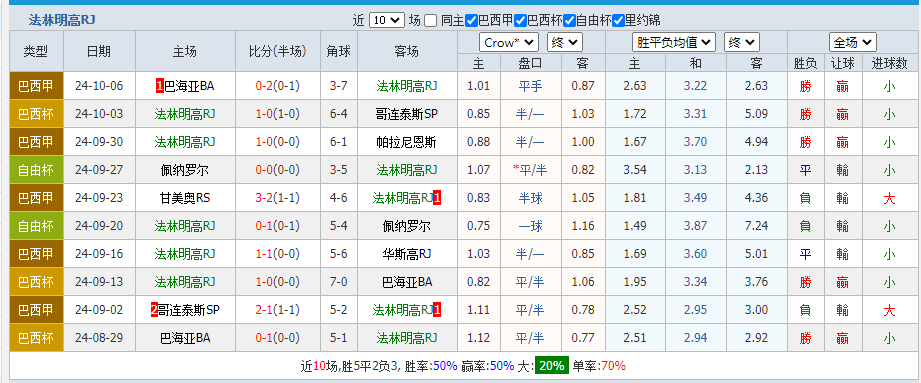Uncheck the 自由杯 league filter
Viewport: 921px width, 383px height.
(569, 21)
